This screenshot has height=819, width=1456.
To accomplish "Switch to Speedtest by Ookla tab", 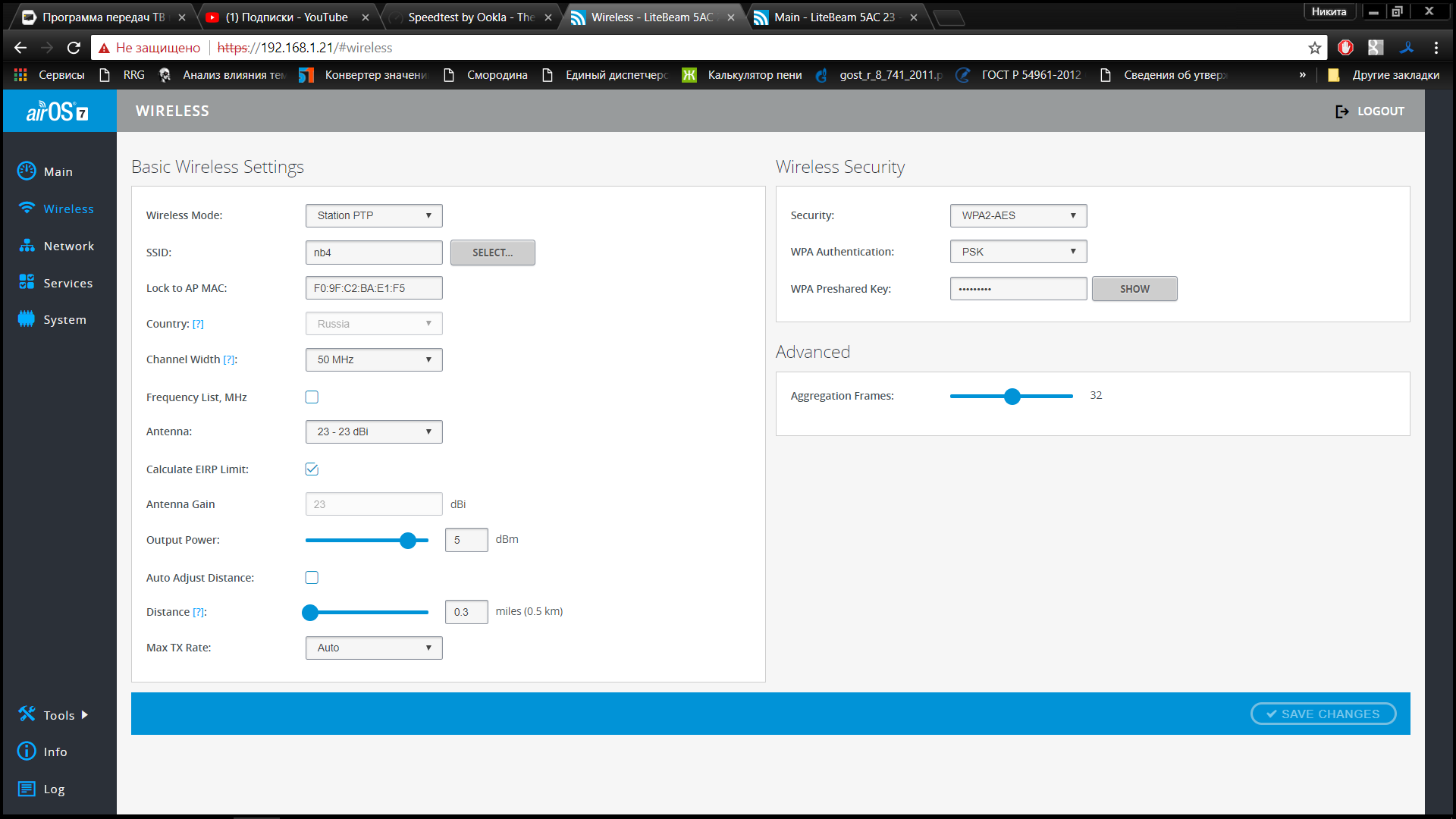I will point(470,17).
